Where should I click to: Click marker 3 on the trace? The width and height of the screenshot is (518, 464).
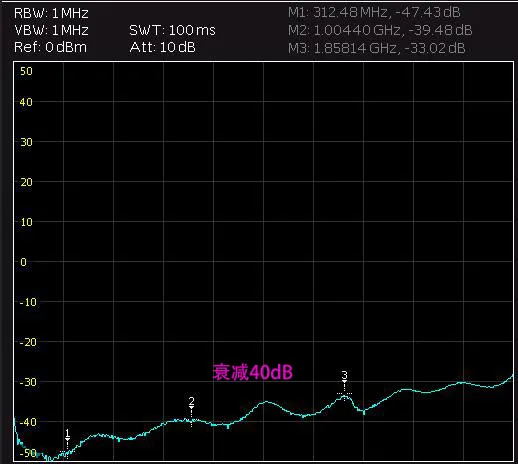344,386
